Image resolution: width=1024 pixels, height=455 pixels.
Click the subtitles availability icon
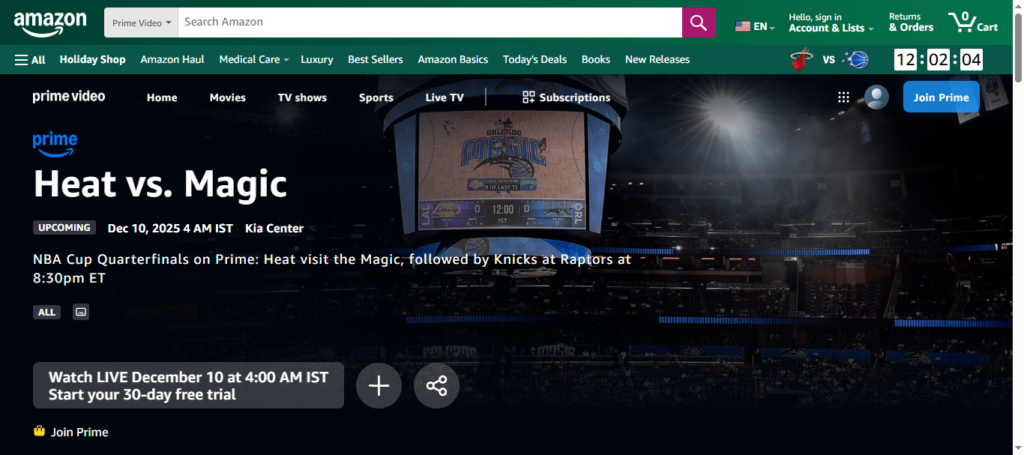pos(81,312)
